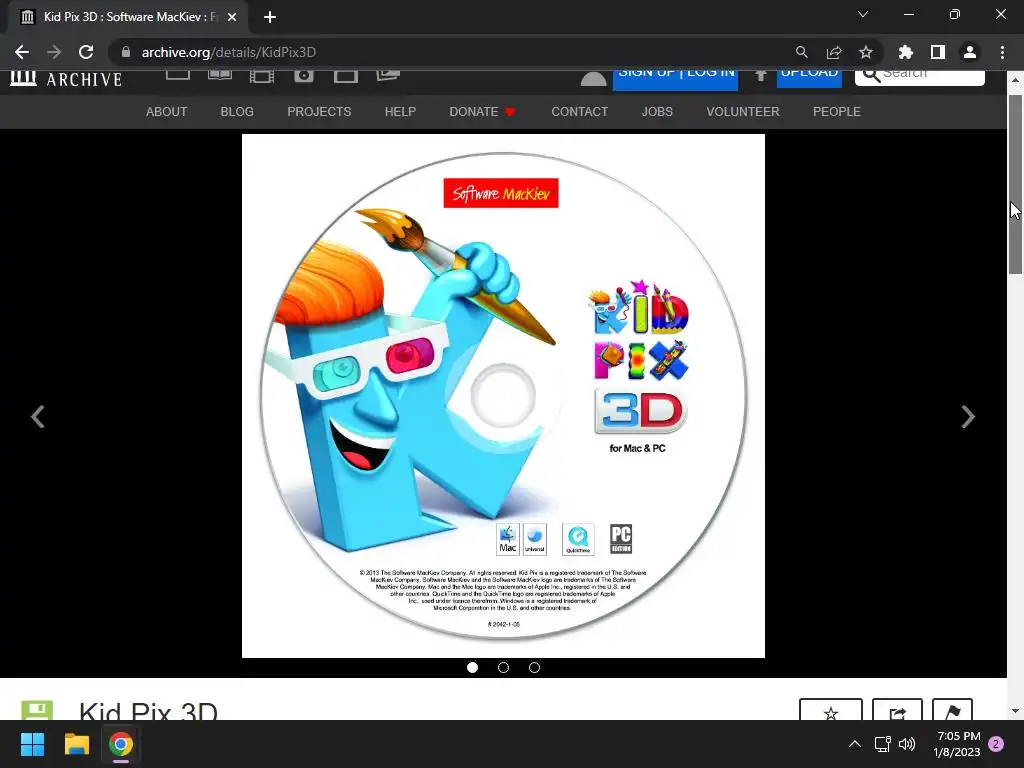Open File Explorer from taskbar
Image resolution: width=1024 pixels, height=768 pixels.
click(x=76, y=744)
